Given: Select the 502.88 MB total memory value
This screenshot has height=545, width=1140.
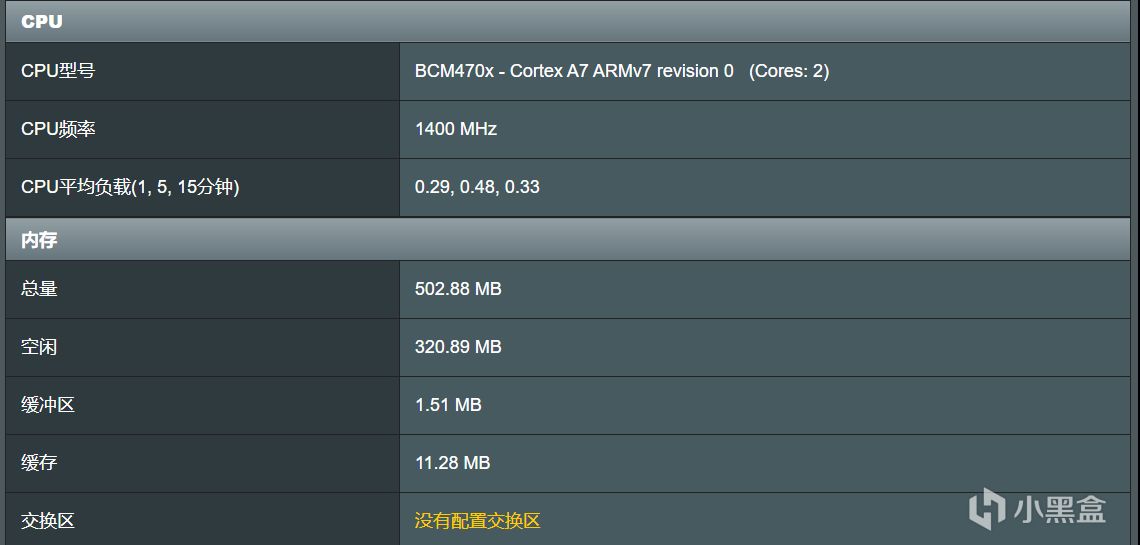Looking at the screenshot, I should click(458, 289).
